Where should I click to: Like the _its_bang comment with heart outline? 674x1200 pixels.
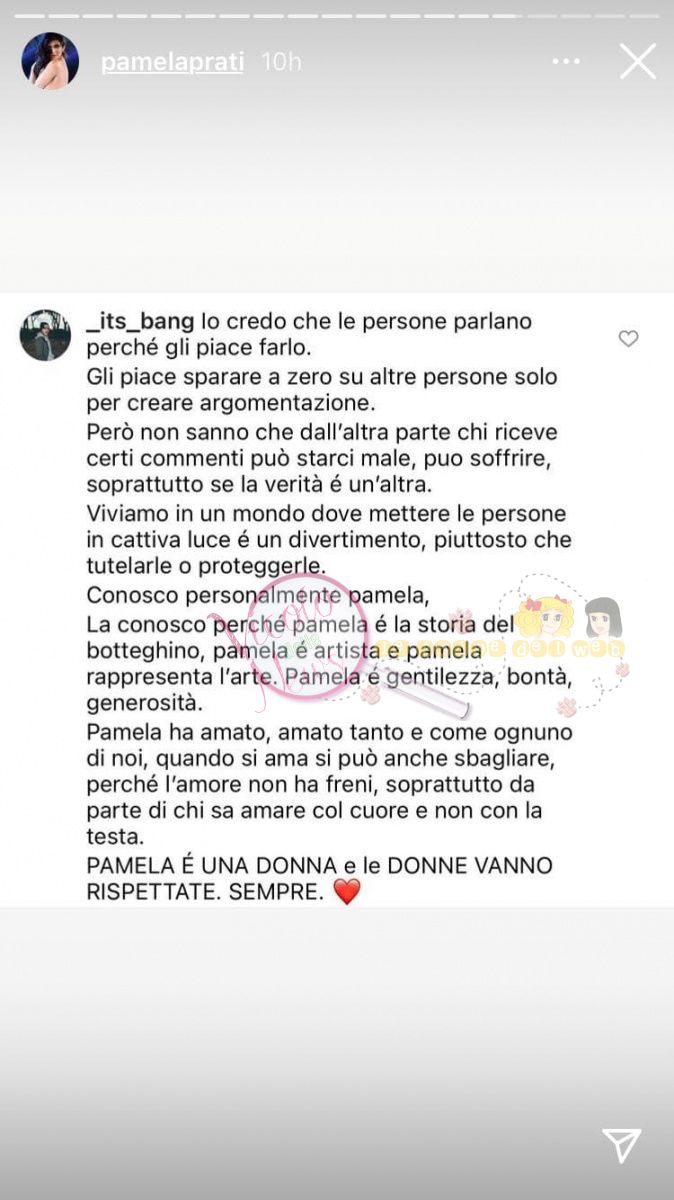(628, 339)
